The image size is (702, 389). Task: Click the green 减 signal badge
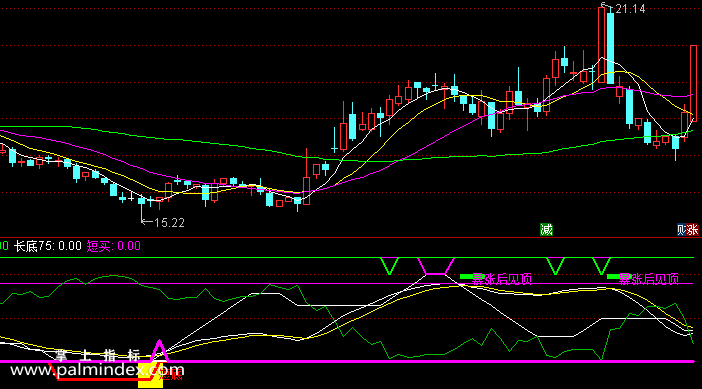tap(546, 230)
